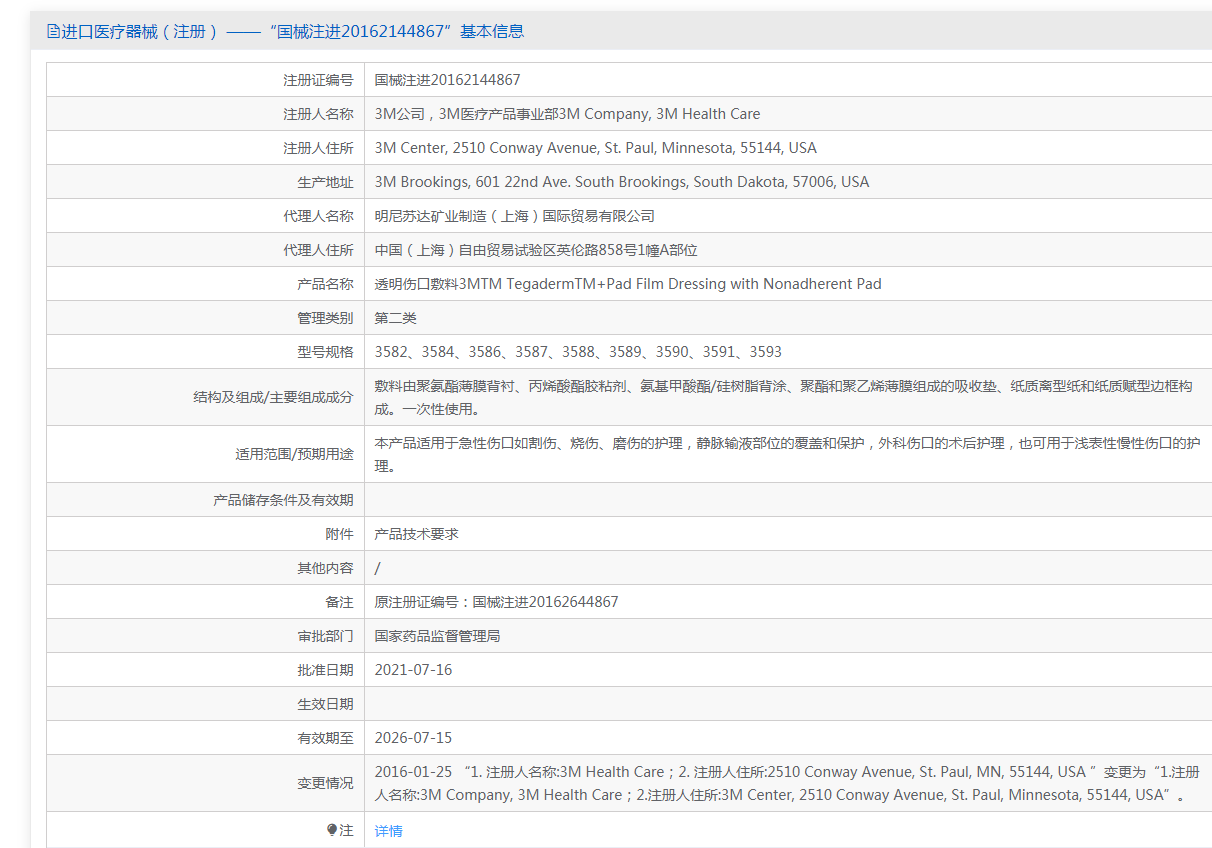Click the 备注 label
The image size is (1212, 848).
(339, 602)
